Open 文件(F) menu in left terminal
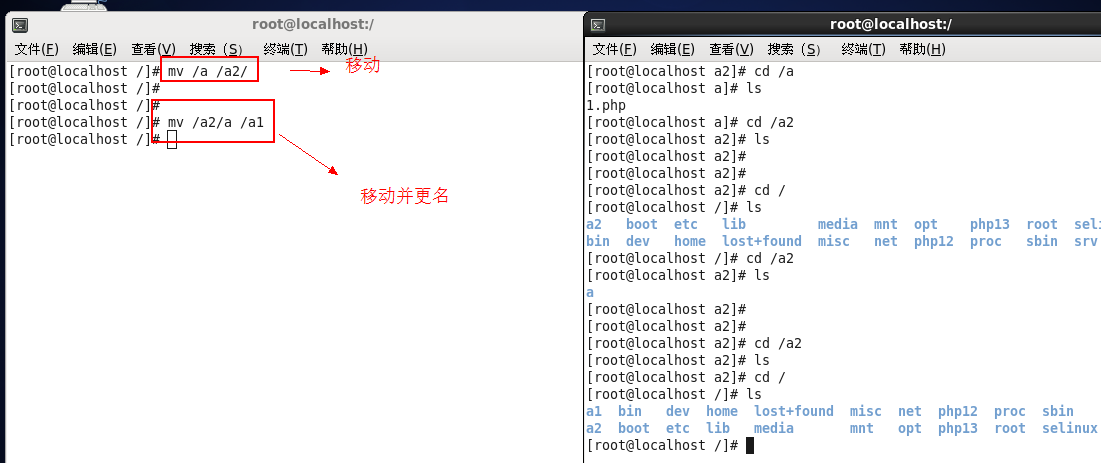Image resolution: width=1101 pixels, height=463 pixels. [x=37, y=49]
